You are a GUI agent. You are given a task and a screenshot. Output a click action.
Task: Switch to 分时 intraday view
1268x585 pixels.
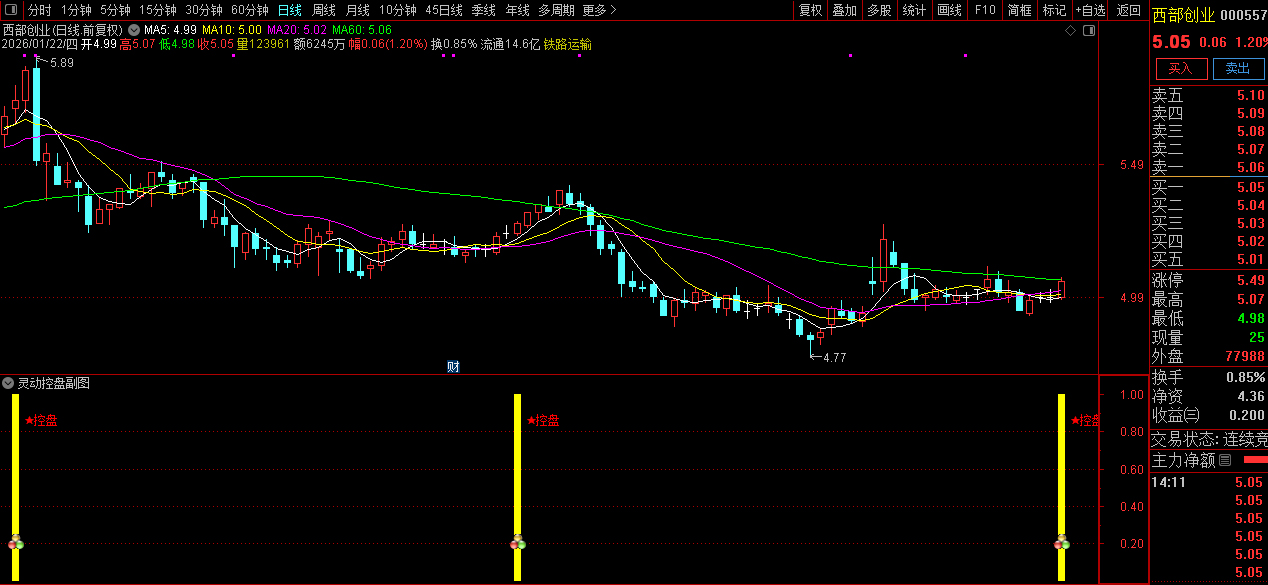[x=40, y=10]
